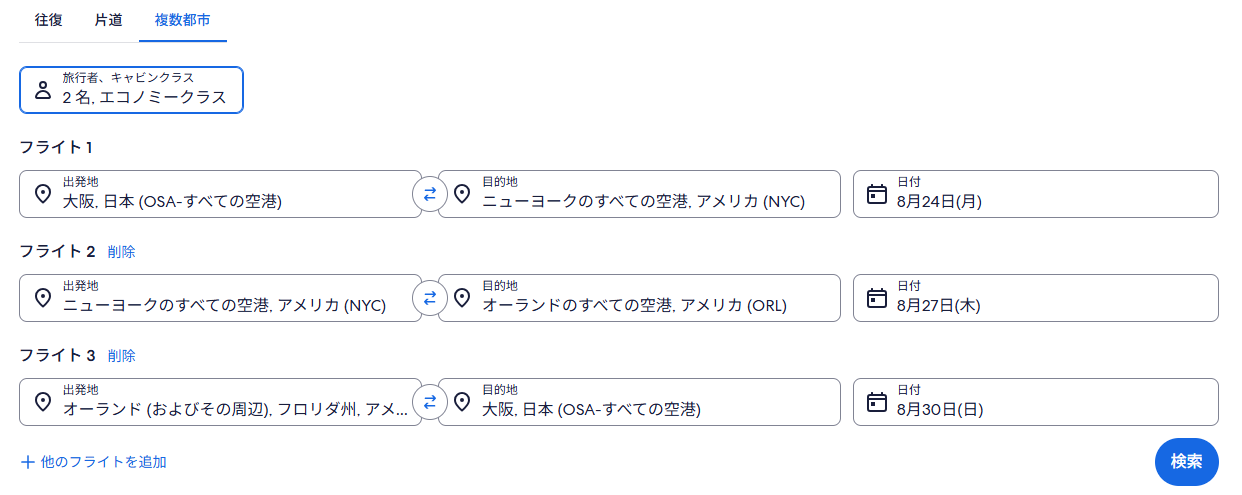Click 他のフライトを追加 to add a flight
1242x495 pixels.
(94, 462)
